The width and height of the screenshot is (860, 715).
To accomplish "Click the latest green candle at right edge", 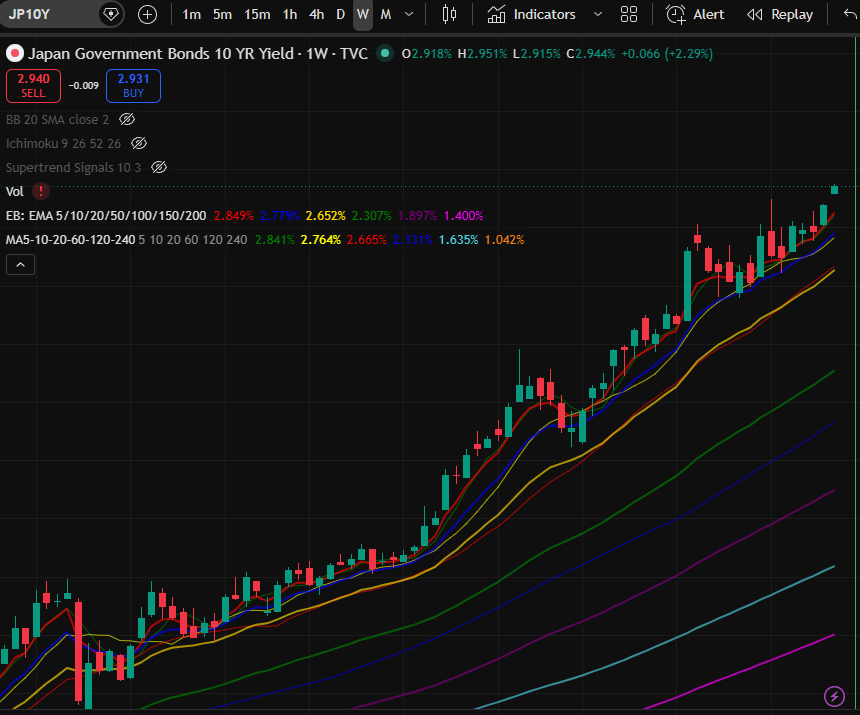I will pyautogui.click(x=834, y=189).
